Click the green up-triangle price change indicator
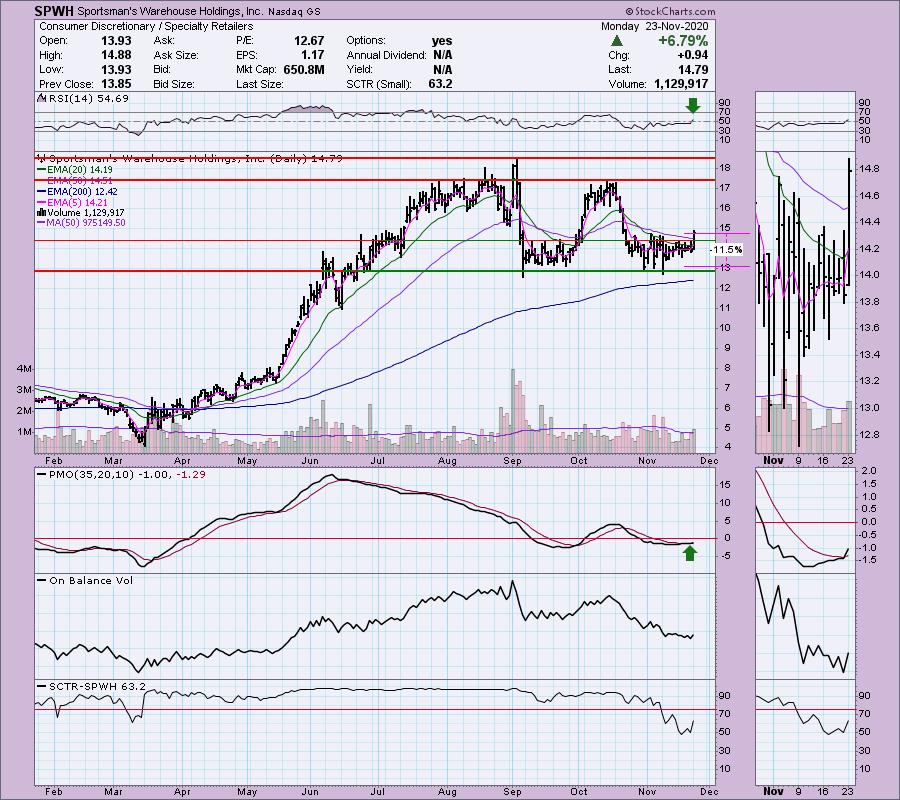The image size is (900, 800). [616, 41]
